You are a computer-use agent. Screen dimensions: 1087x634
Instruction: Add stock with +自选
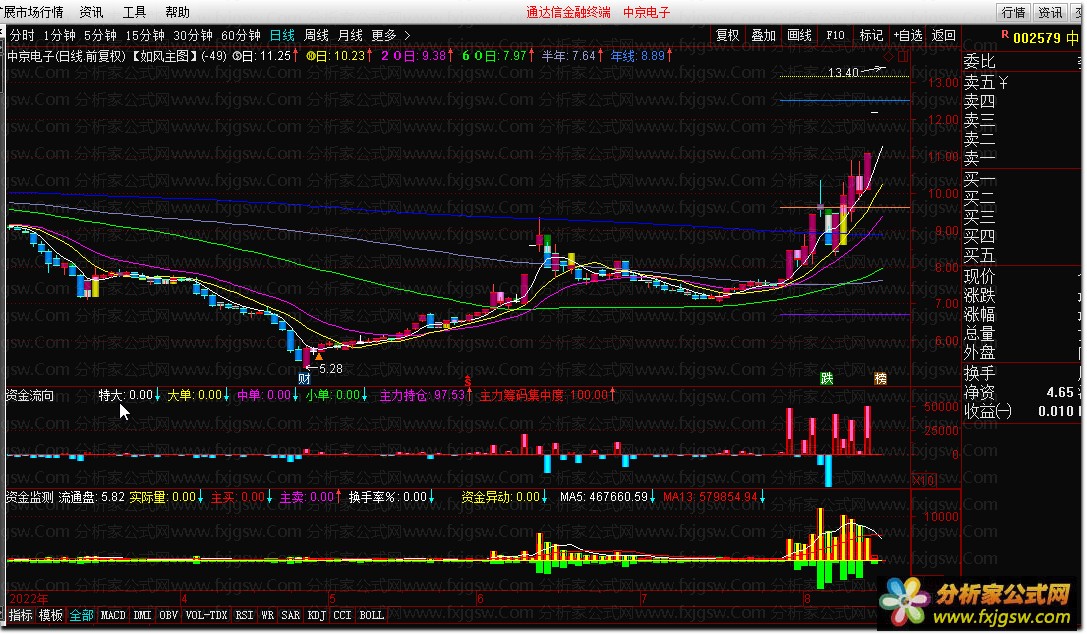coord(907,35)
